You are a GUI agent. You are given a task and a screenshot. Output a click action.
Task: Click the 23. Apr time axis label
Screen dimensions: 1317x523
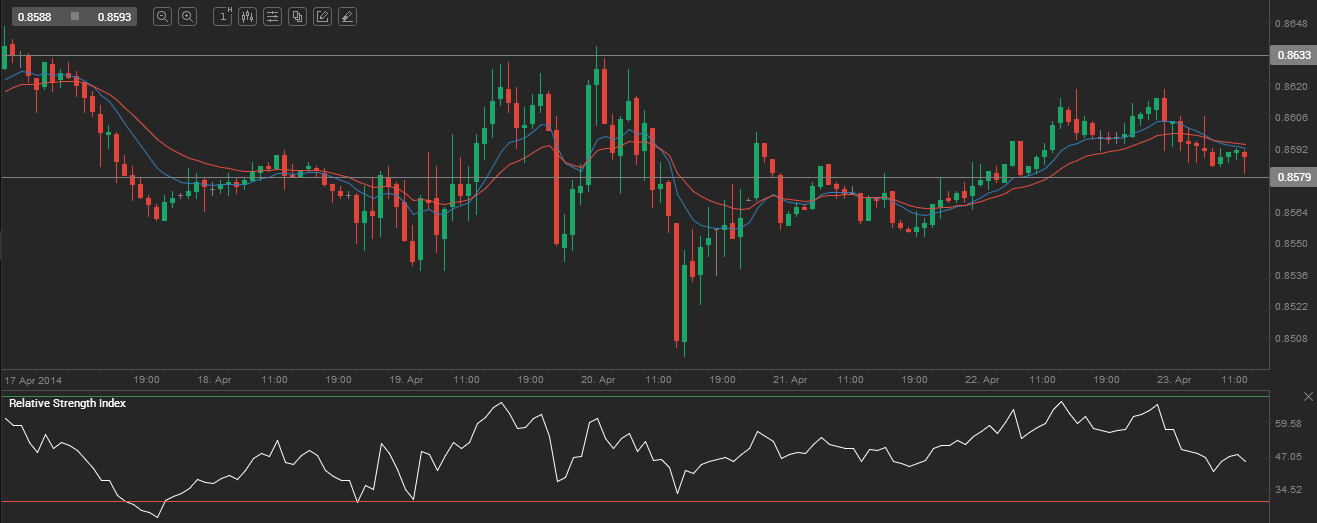tap(1175, 381)
